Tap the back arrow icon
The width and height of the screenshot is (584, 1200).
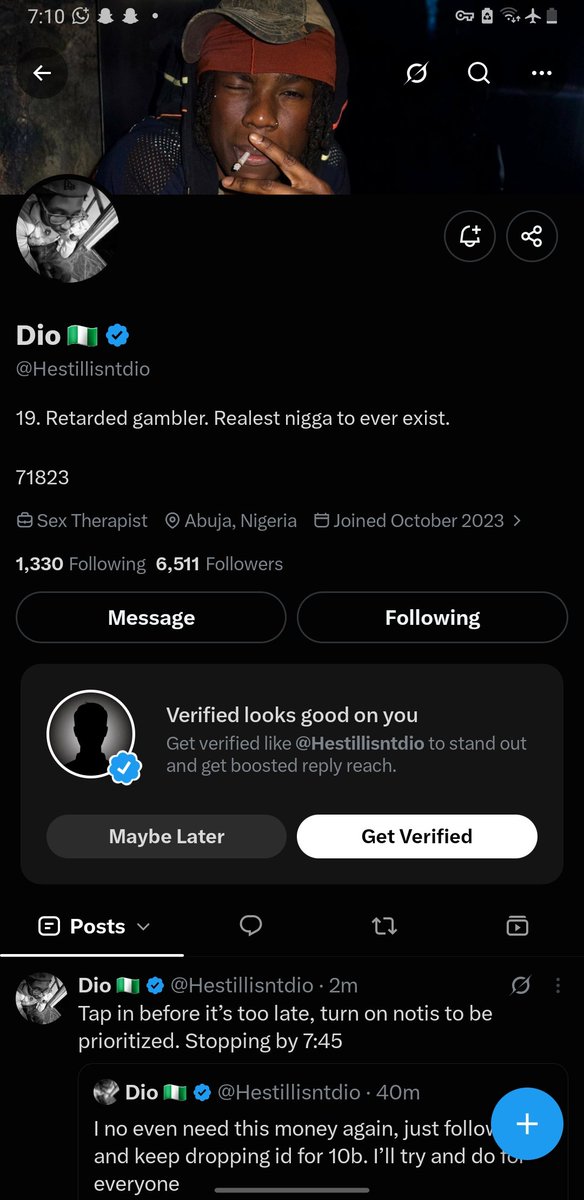(42, 73)
